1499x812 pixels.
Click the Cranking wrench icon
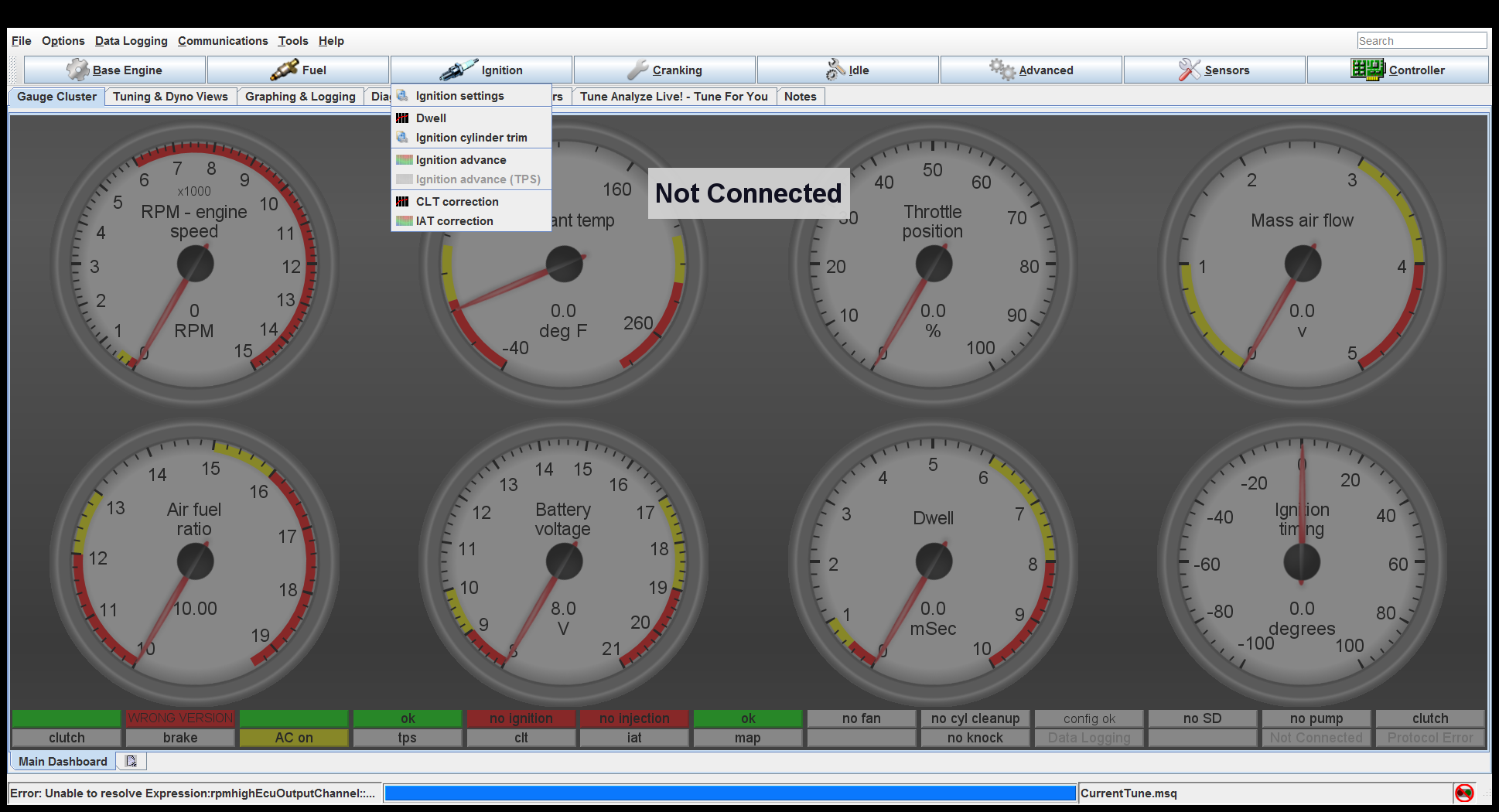point(637,70)
